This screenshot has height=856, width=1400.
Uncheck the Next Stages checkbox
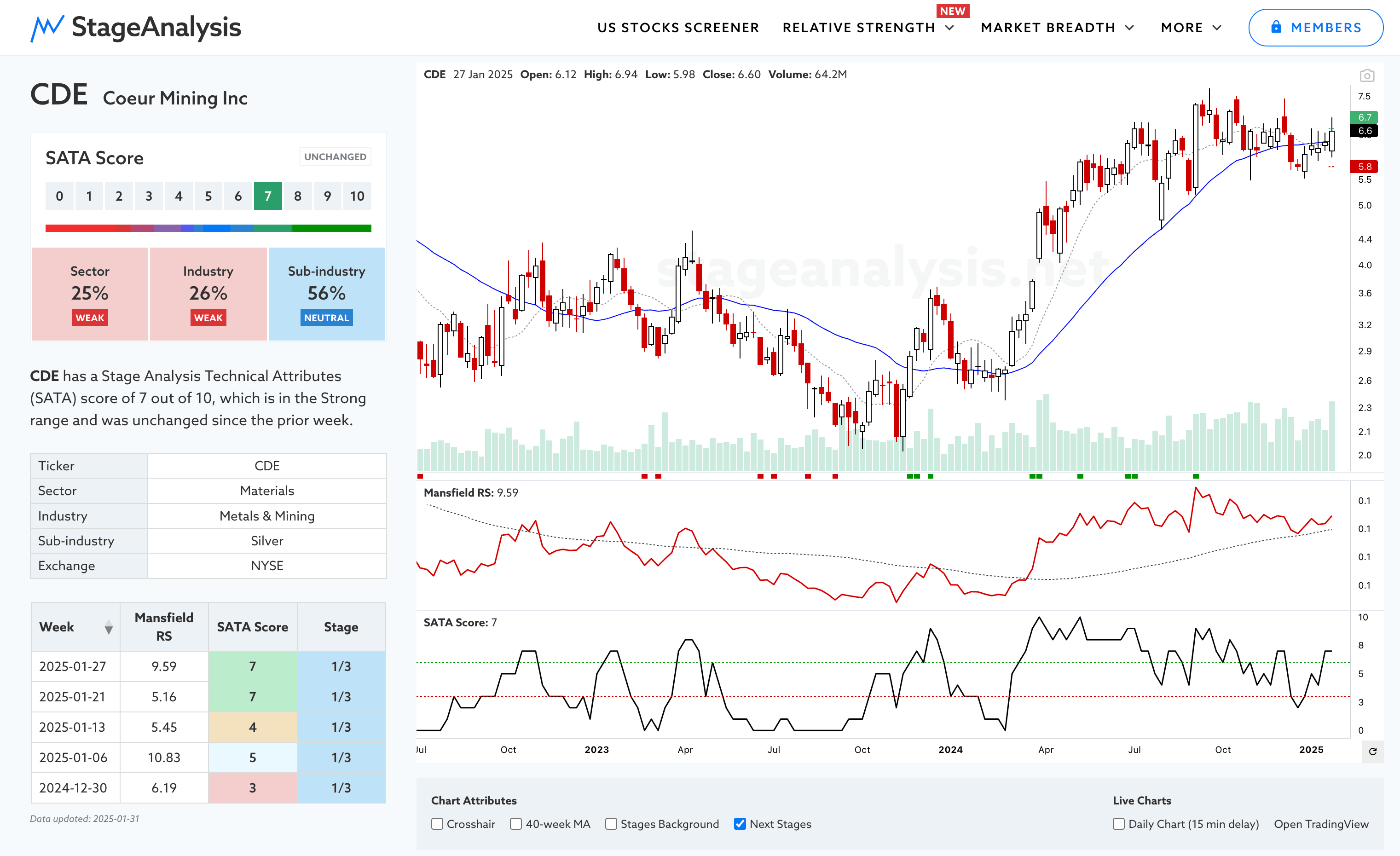click(x=740, y=824)
